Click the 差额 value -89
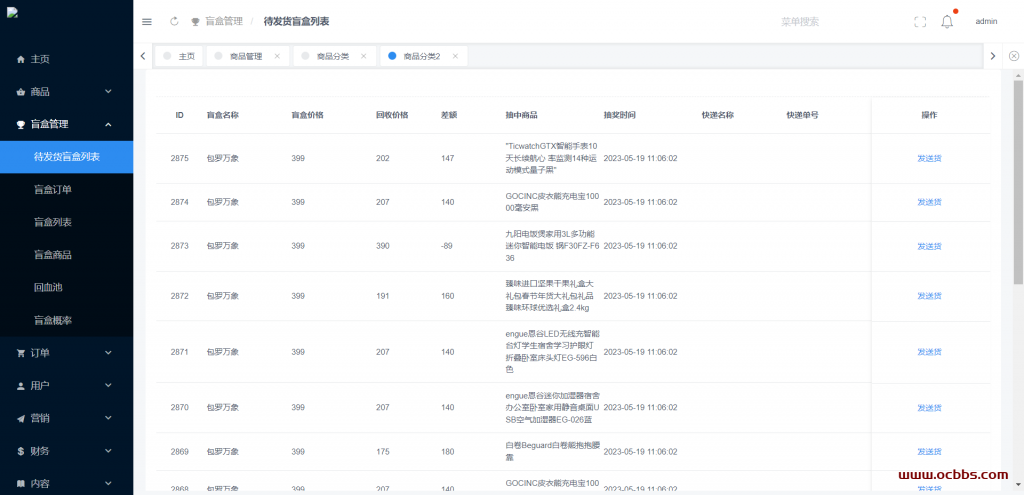Screen dimensions: 1024x495 pyautogui.click(x=448, y=246)
